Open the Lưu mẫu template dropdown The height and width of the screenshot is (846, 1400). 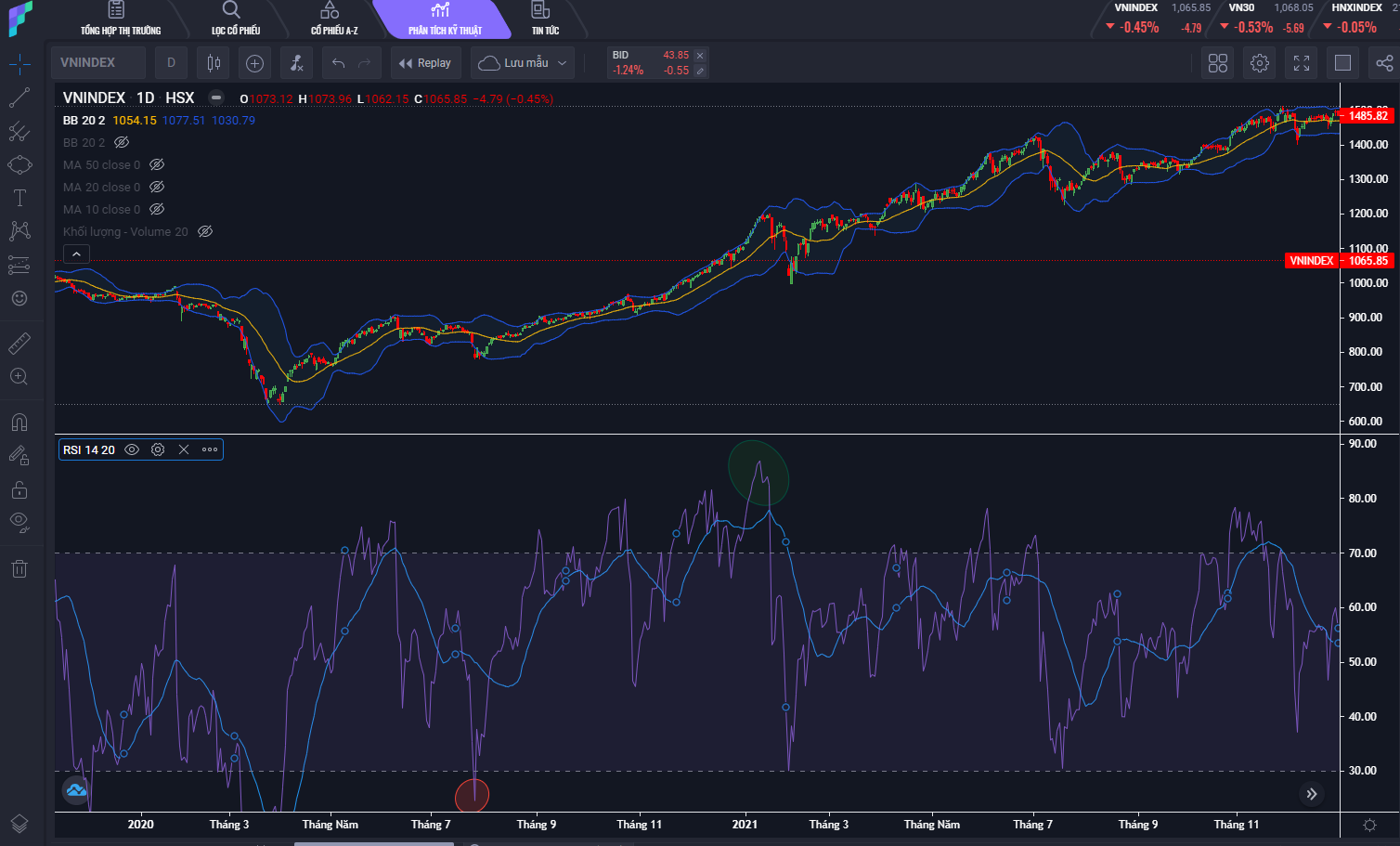coord(523,63)
